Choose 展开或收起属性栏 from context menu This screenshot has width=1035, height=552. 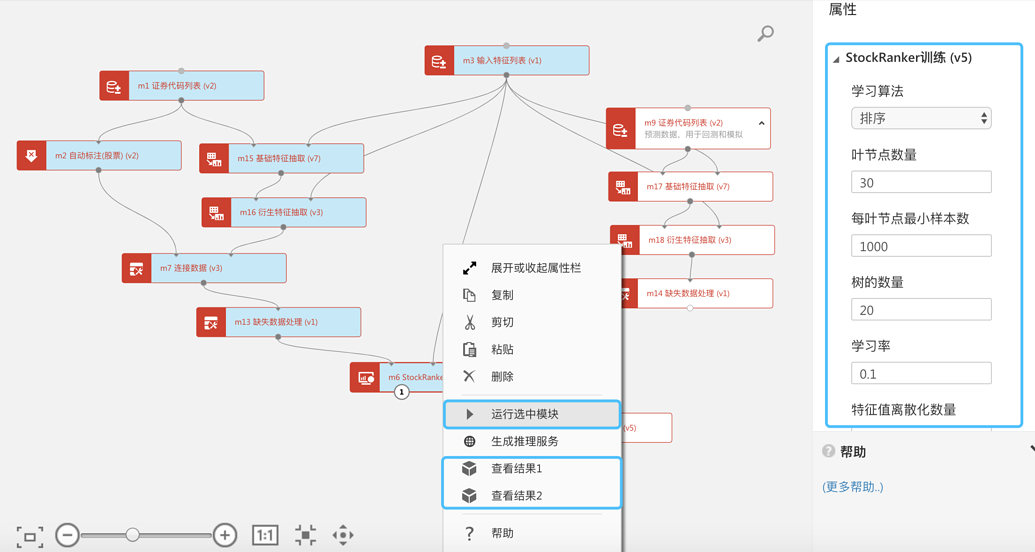532,268
